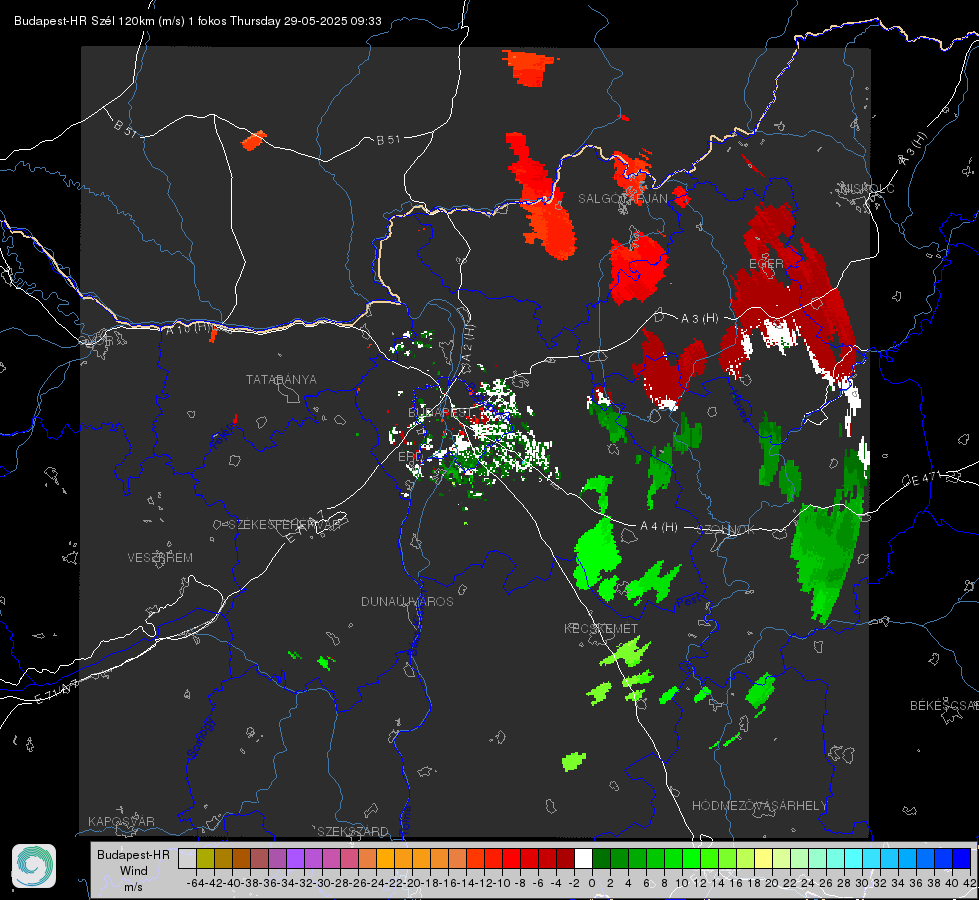979x900 pixels.
Task: Click the light gray first swatch in wind legend
Action: (x=187, y=858)
